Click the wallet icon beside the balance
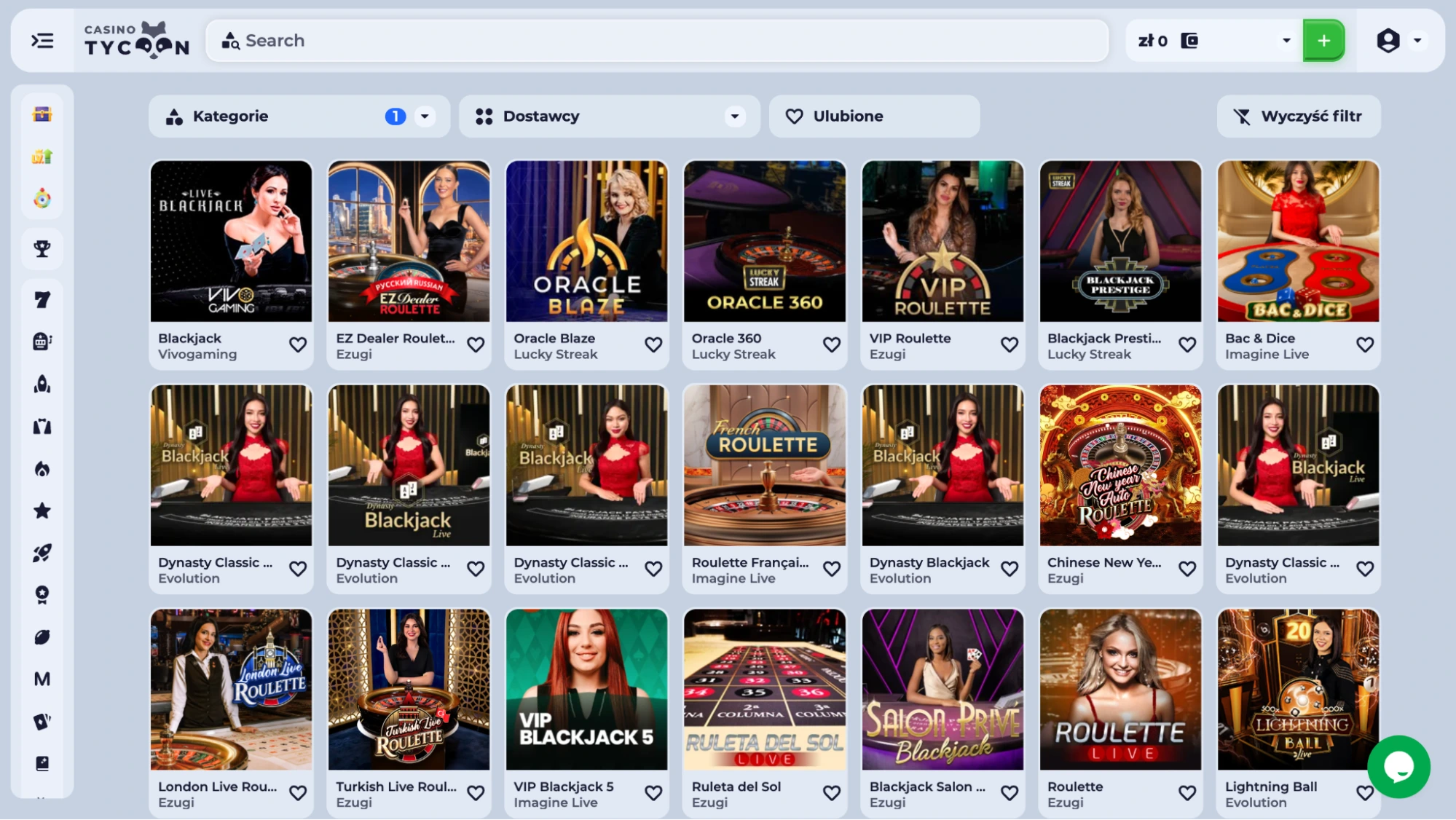Viewport: 1456px width, 820px height. pyautogui.click(x=1189, y=41)
